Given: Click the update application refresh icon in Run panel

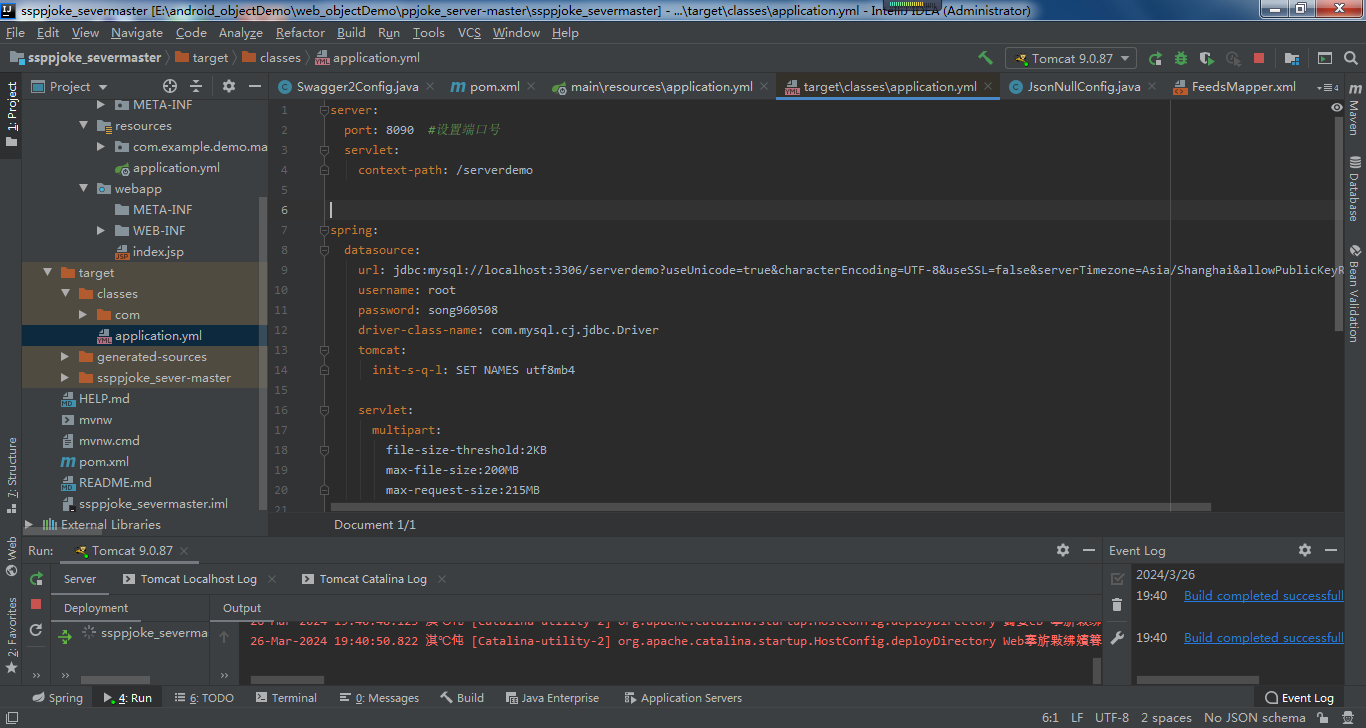Looking at the screenshot, I should pyautogui.click(x=36, y=629).
